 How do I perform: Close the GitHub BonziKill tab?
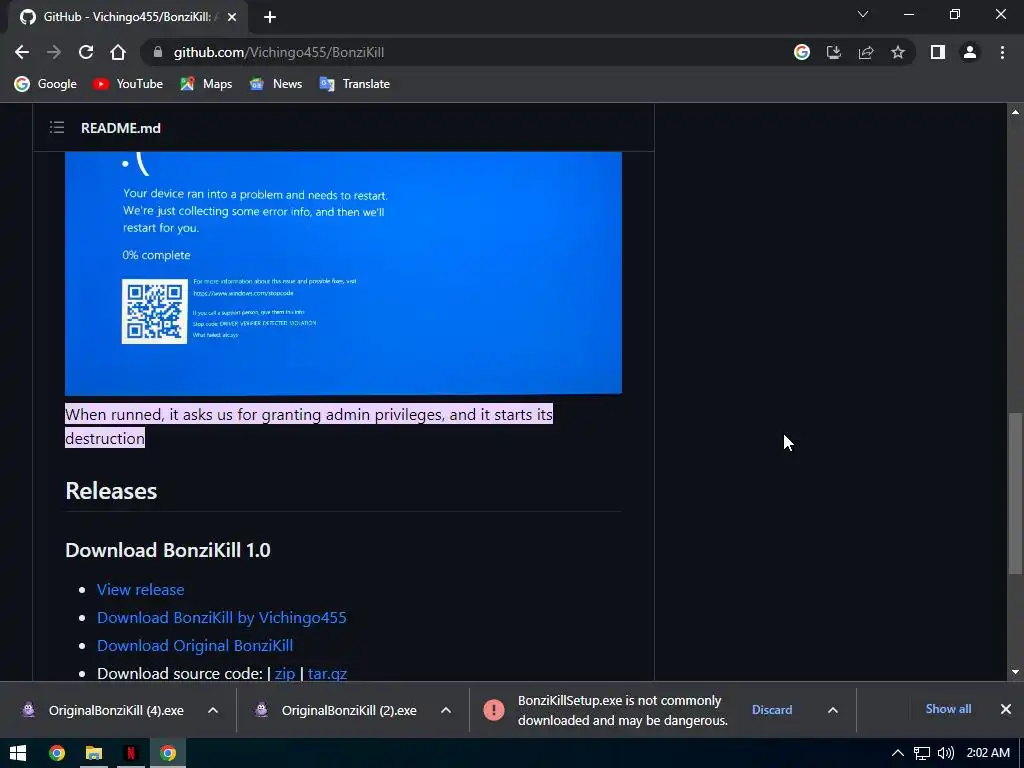(x=232, y=17)
